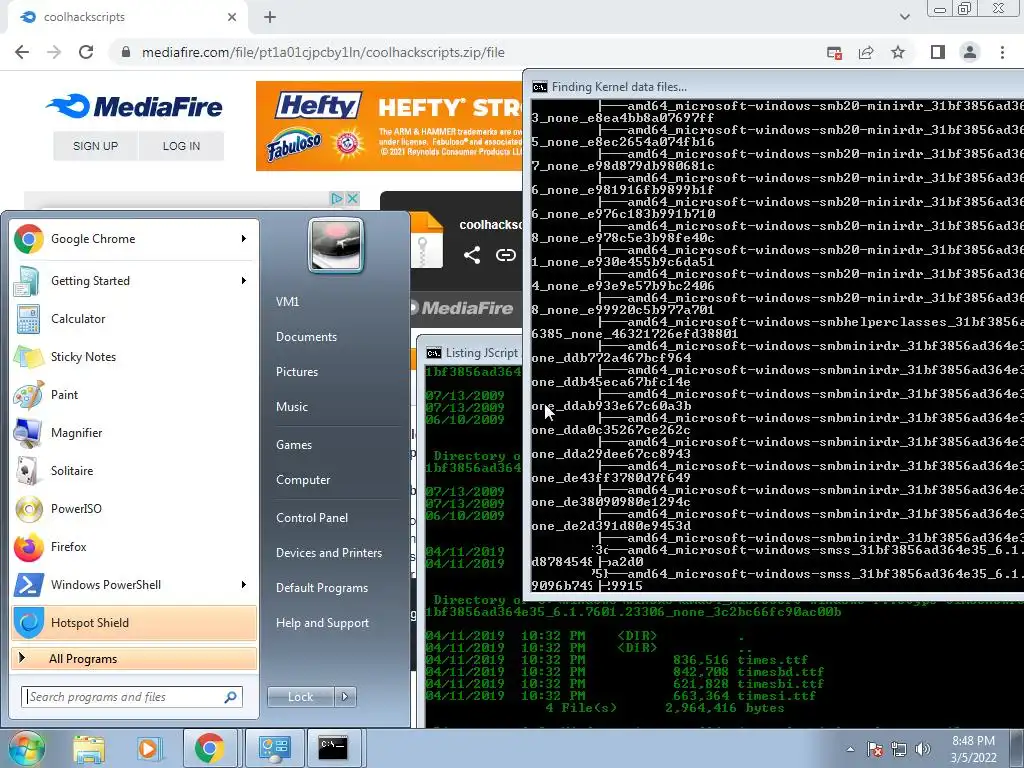Bookmark this page with star icon
Screen dimensions: 1024x768
pyautogui.click(x=899, y=53)
